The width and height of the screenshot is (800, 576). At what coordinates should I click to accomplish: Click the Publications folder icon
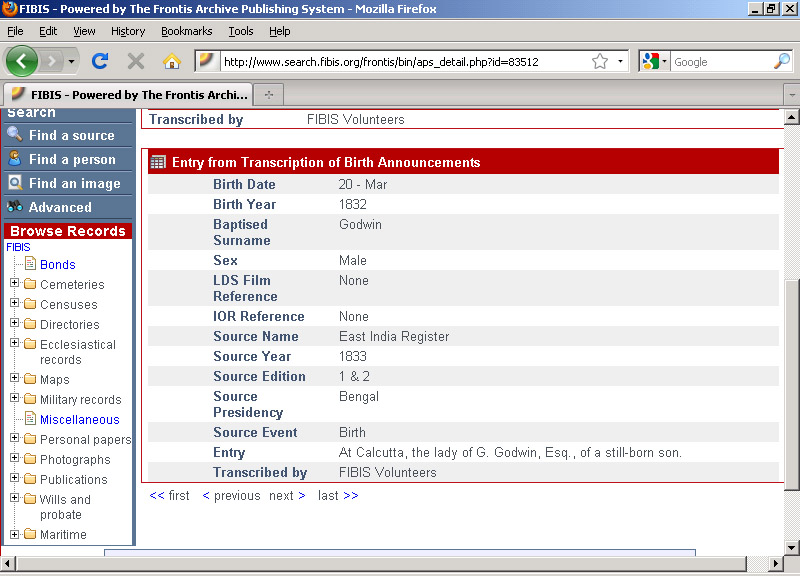click(30, 479)
